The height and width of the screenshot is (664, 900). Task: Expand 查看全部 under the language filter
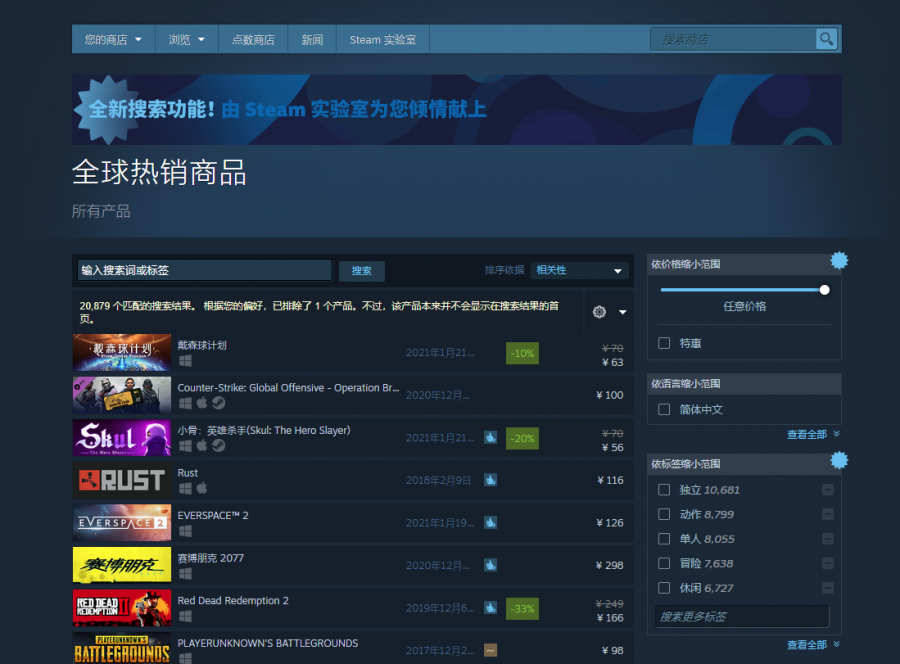[812, 434]
